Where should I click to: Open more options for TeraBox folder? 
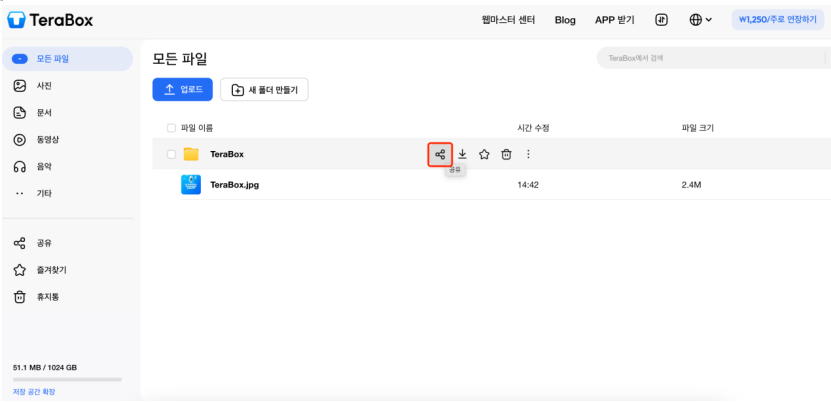click(528, 154)
